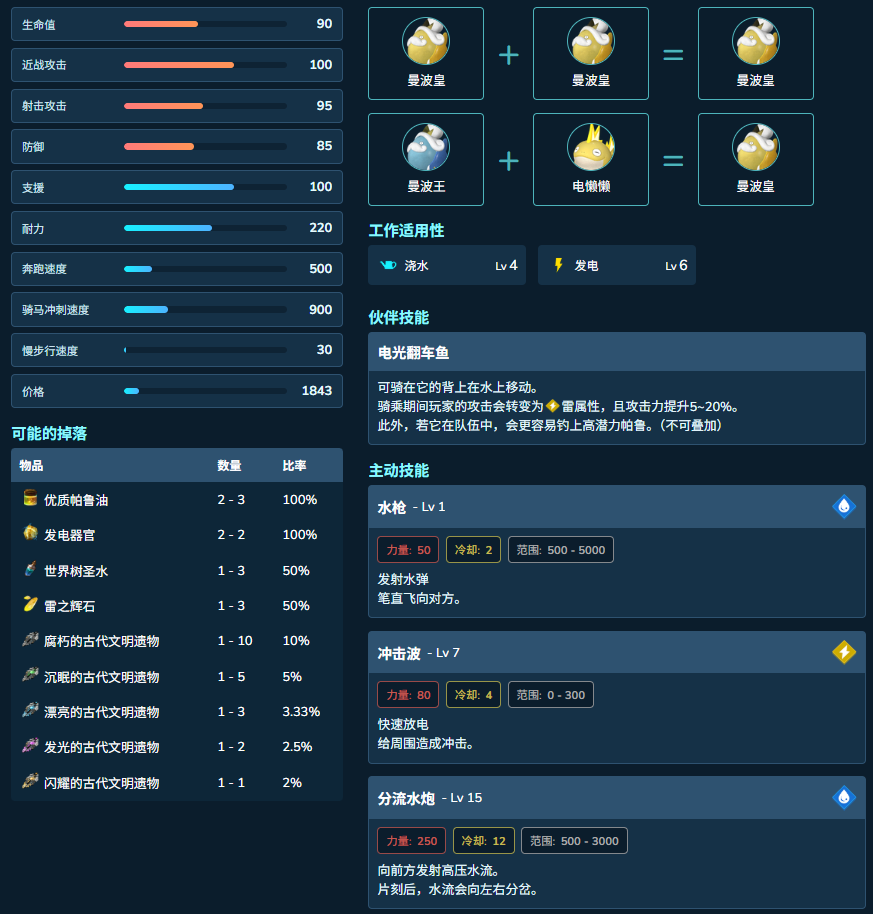Click the 数量 column header
This screenshot has width=873, height=914.
pos(229,465)
